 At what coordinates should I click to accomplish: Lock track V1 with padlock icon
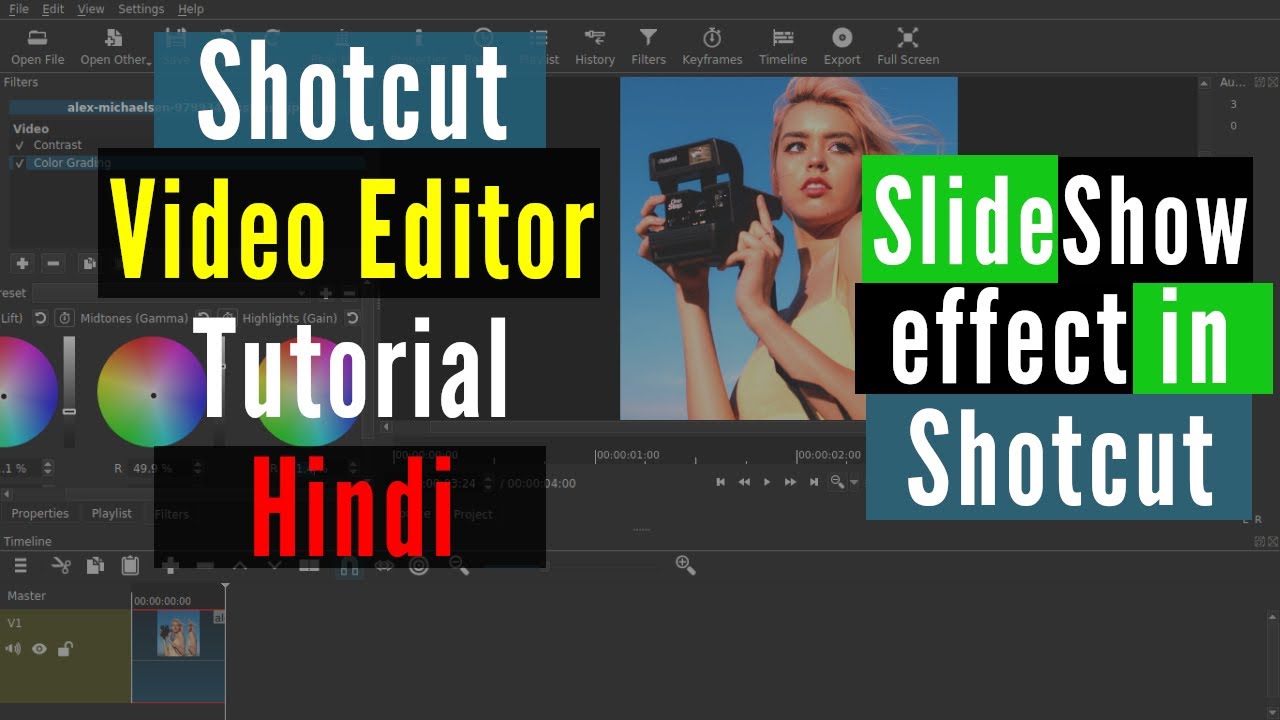(65, 649)
